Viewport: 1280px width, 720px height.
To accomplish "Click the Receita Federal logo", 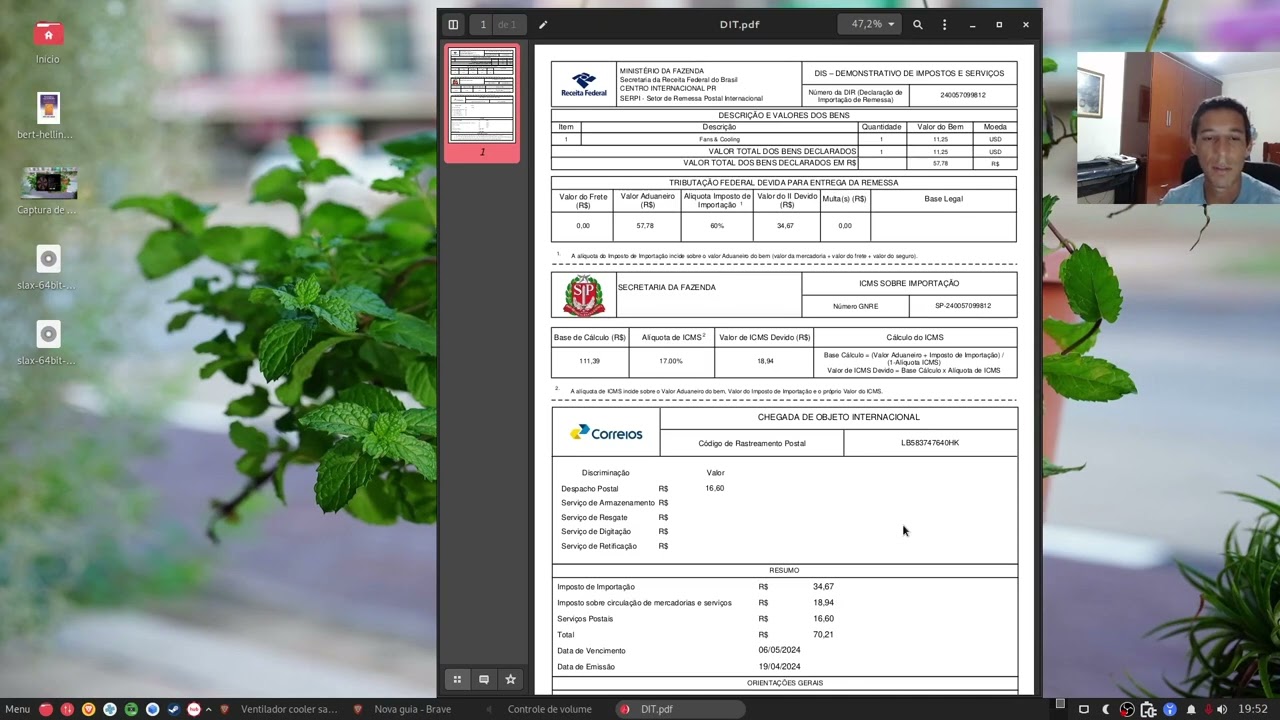I will click(x=584, y=85).
